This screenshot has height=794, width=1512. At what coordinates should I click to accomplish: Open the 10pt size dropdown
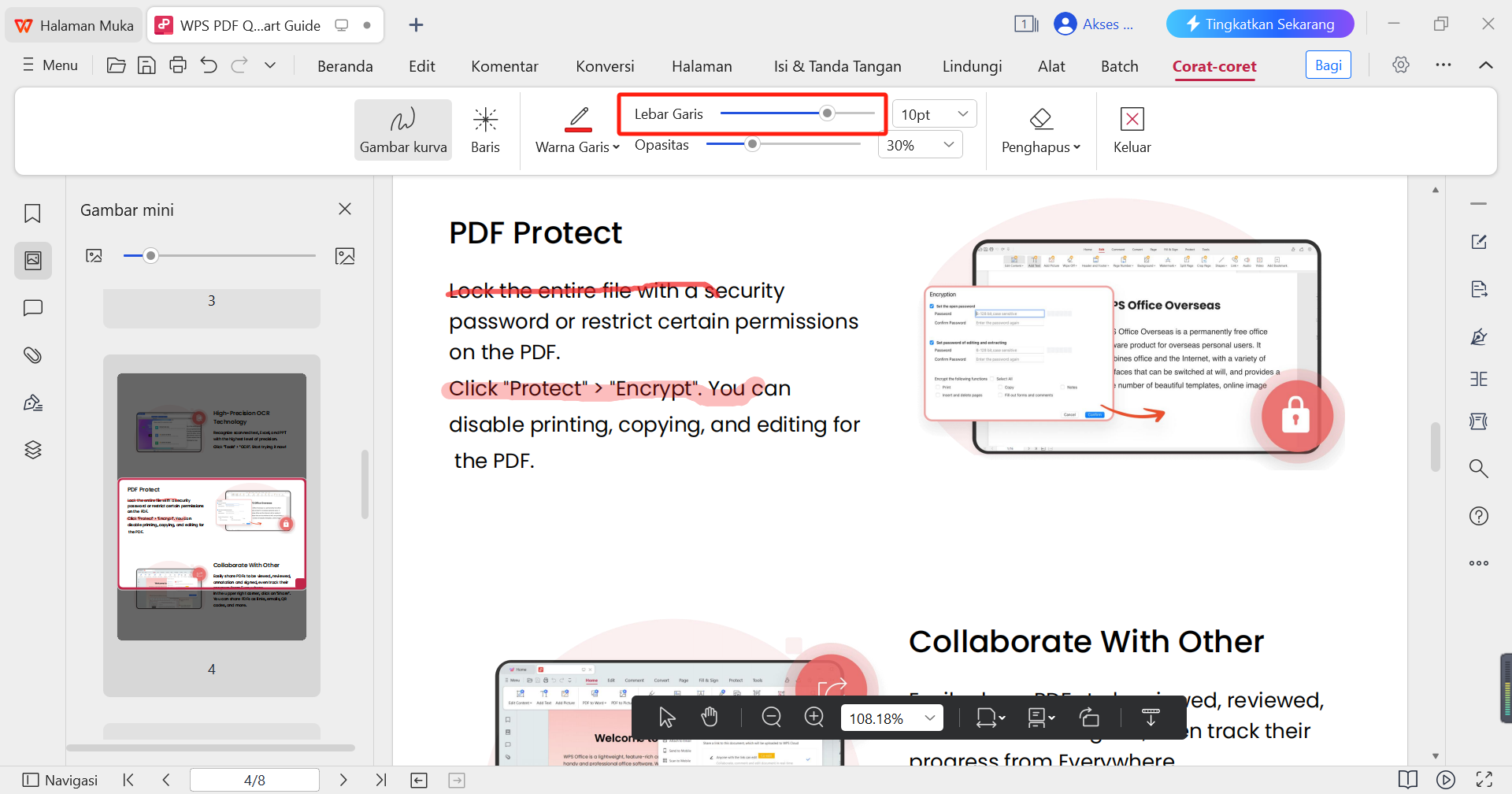(x=933, y=113)
